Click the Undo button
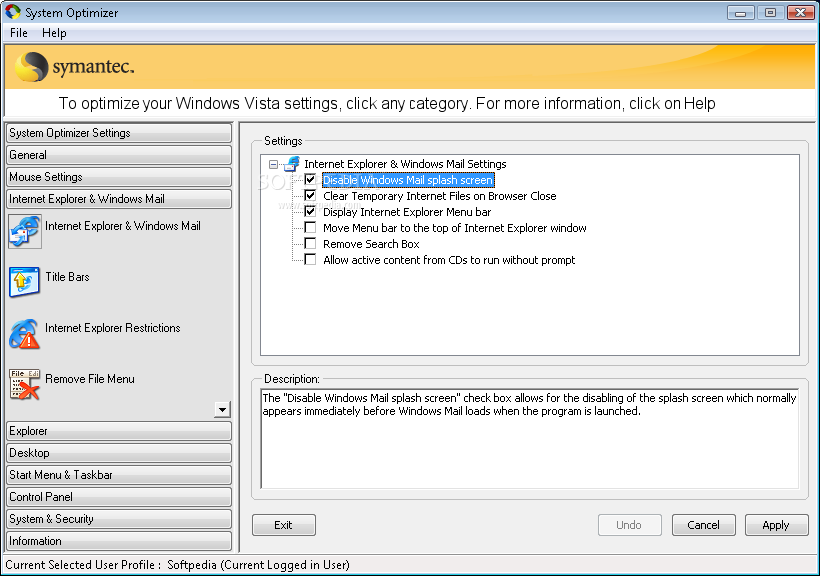This screenshot has width=820, height=576. point(629,525)
